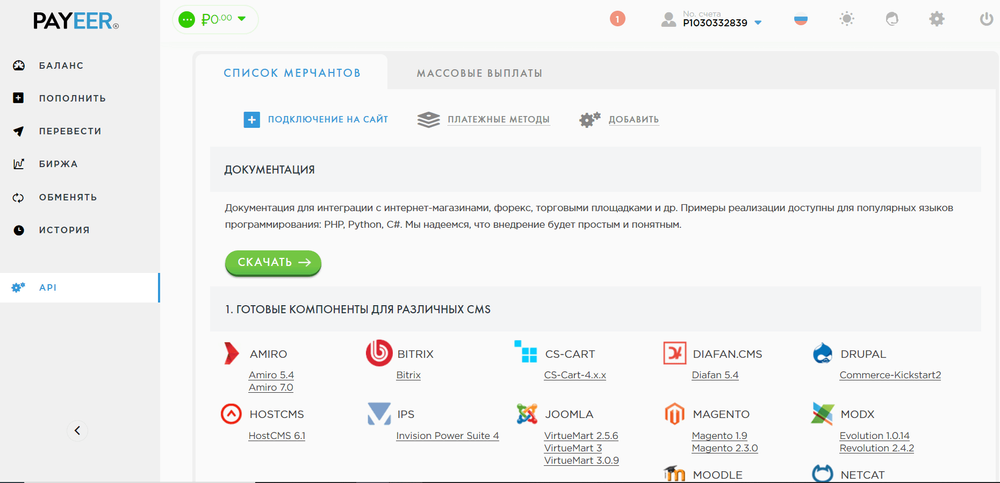Click the IPS logo icon
This screenshot has height=483, width=1000.
click(379, 413)
